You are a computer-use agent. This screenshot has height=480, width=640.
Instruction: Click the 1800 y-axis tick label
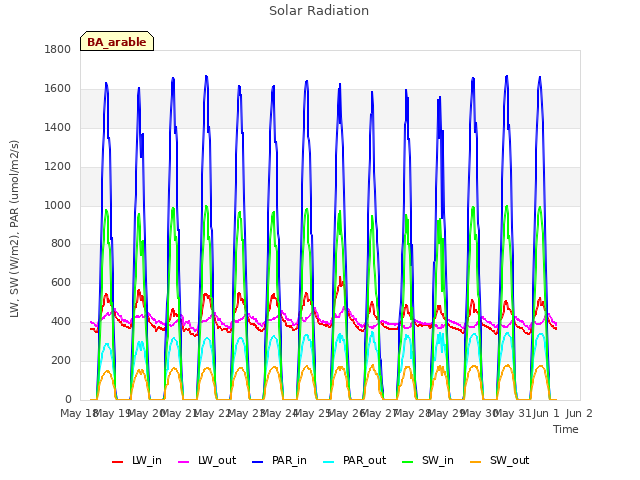[58, 50]
